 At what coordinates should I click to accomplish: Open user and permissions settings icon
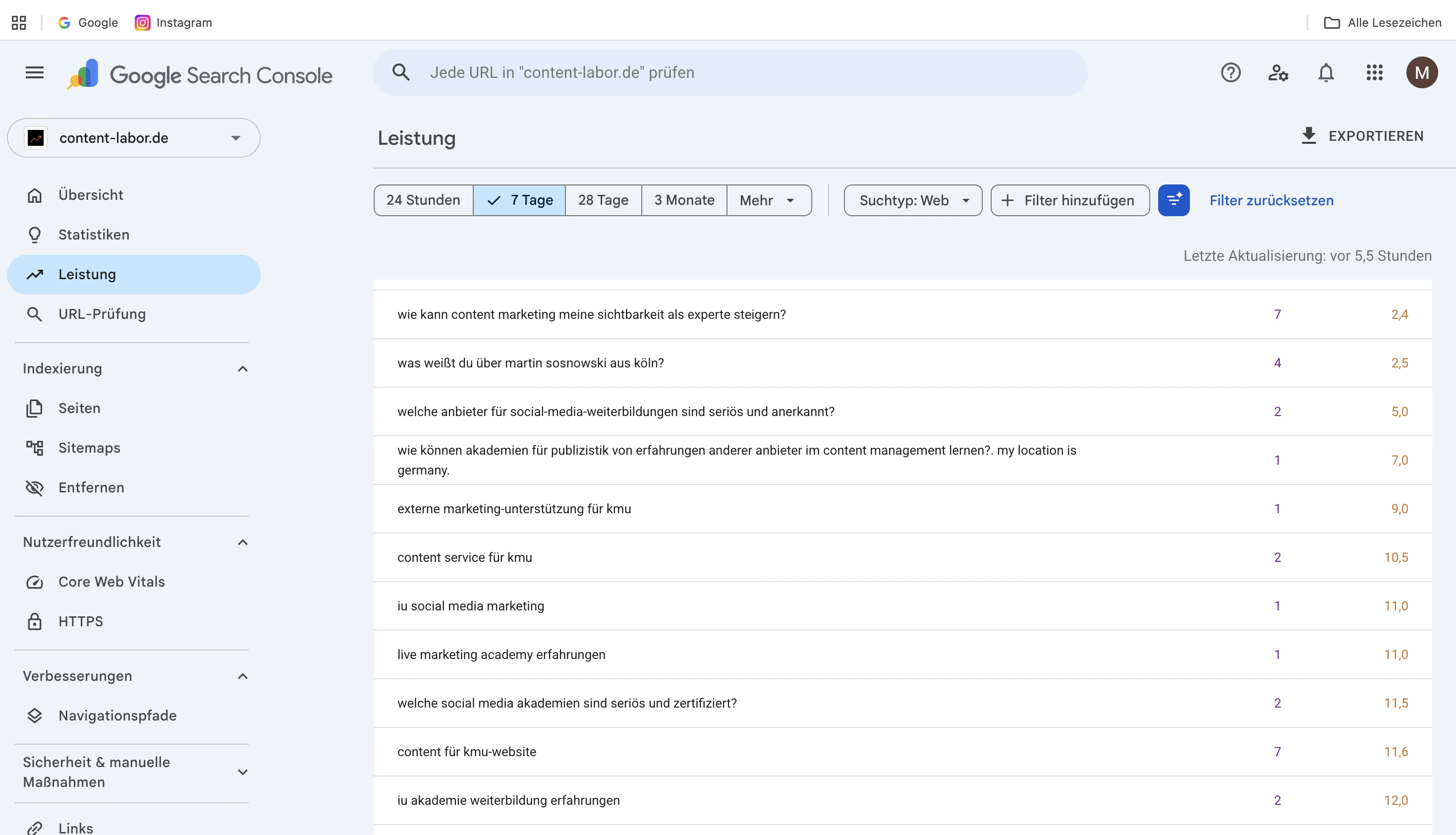tap(1279, 73)
